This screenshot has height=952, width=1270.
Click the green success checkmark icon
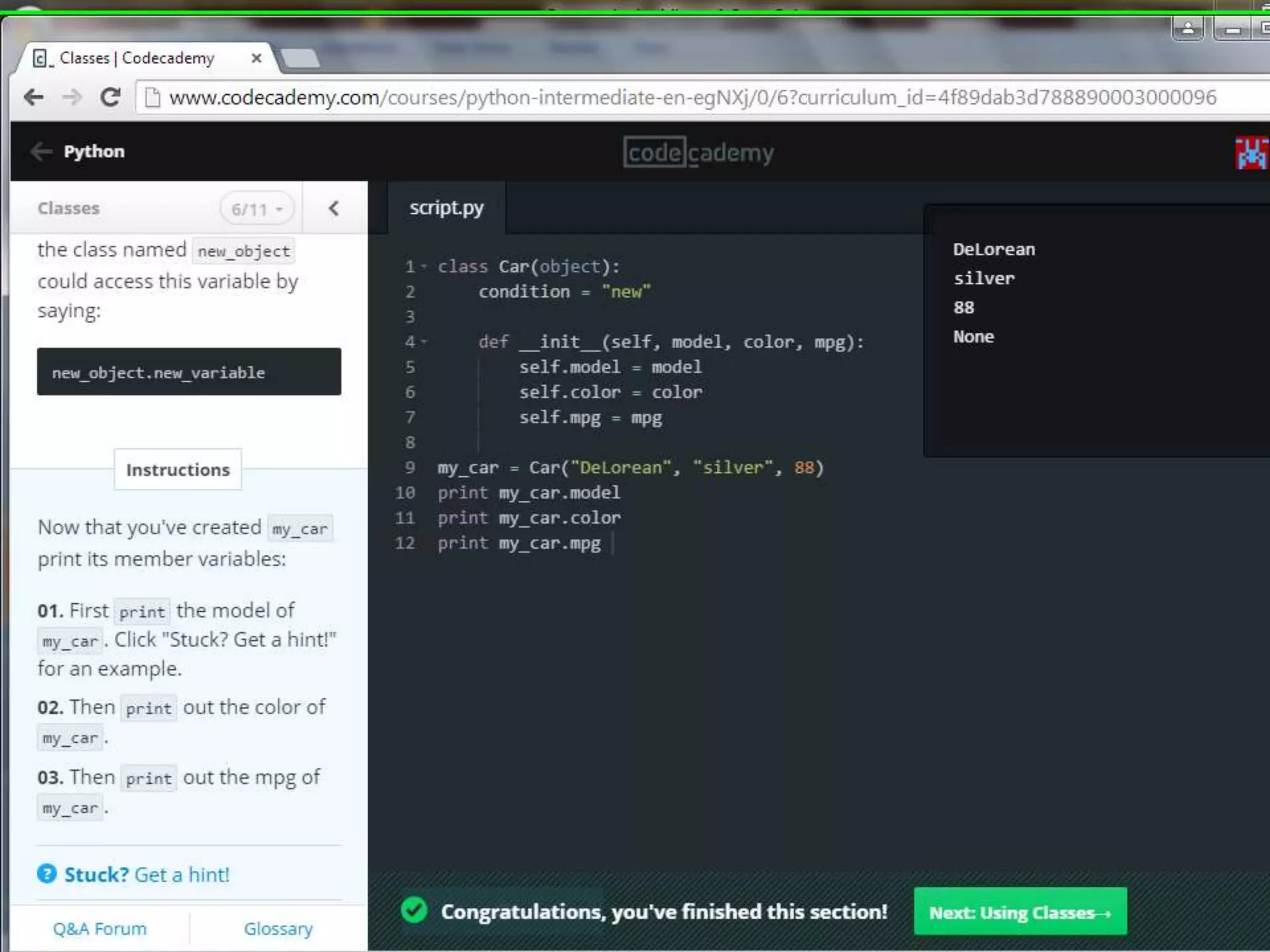pos(414,910)
